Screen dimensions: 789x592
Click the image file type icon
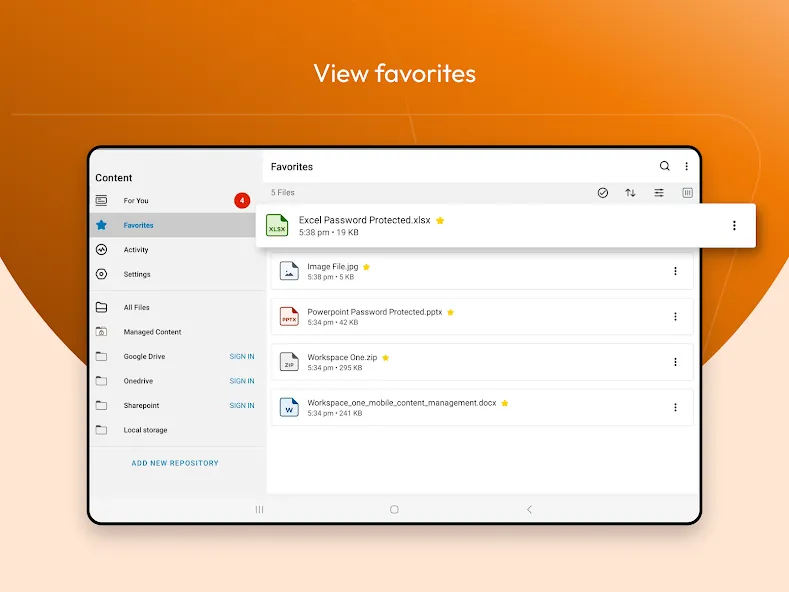click(x=289, y=271)
